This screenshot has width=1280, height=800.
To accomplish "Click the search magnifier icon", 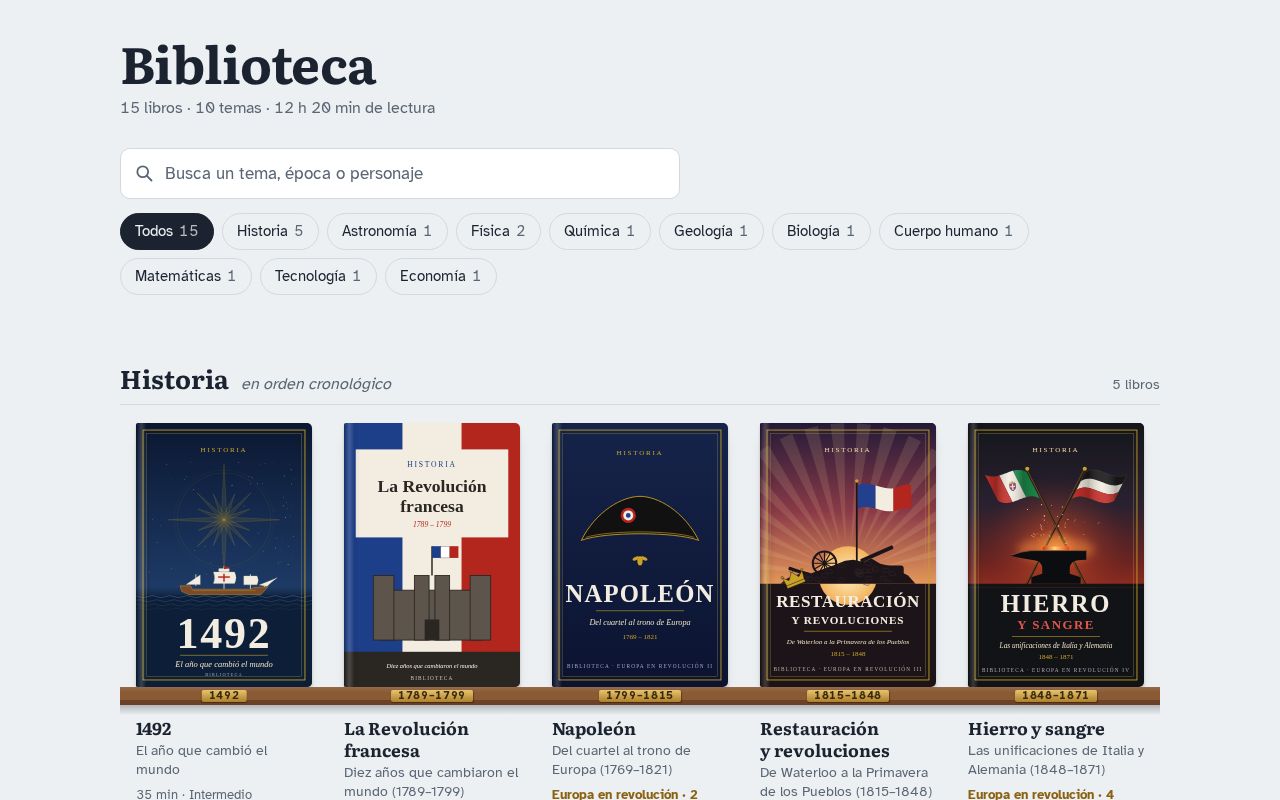I will tap(144, 174).
